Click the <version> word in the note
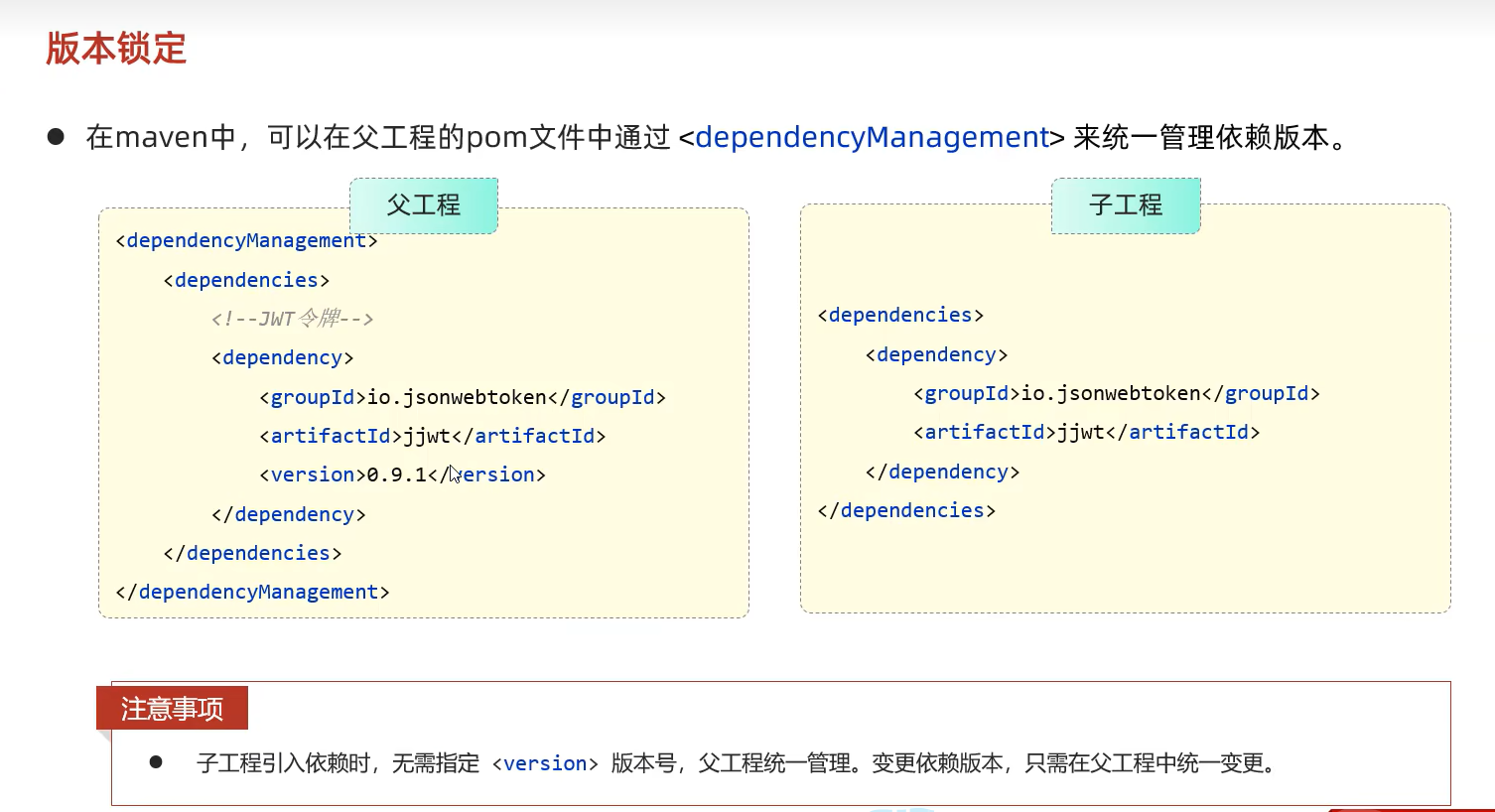This screenshot has height=812, width=1495. coord(545,763)
